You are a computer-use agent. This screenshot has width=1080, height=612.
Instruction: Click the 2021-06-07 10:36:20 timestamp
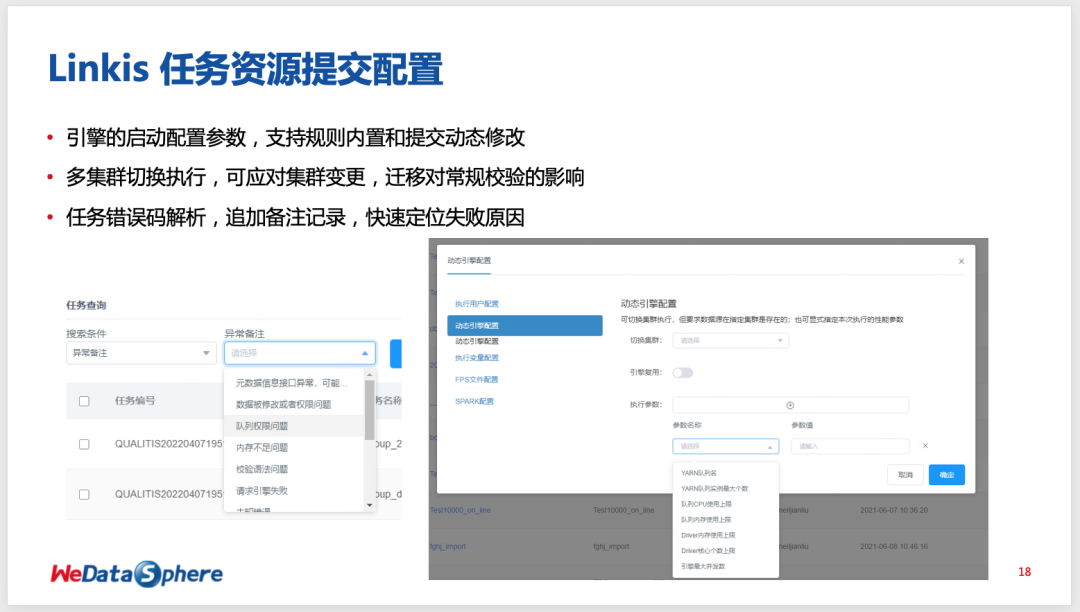[894, 510]
